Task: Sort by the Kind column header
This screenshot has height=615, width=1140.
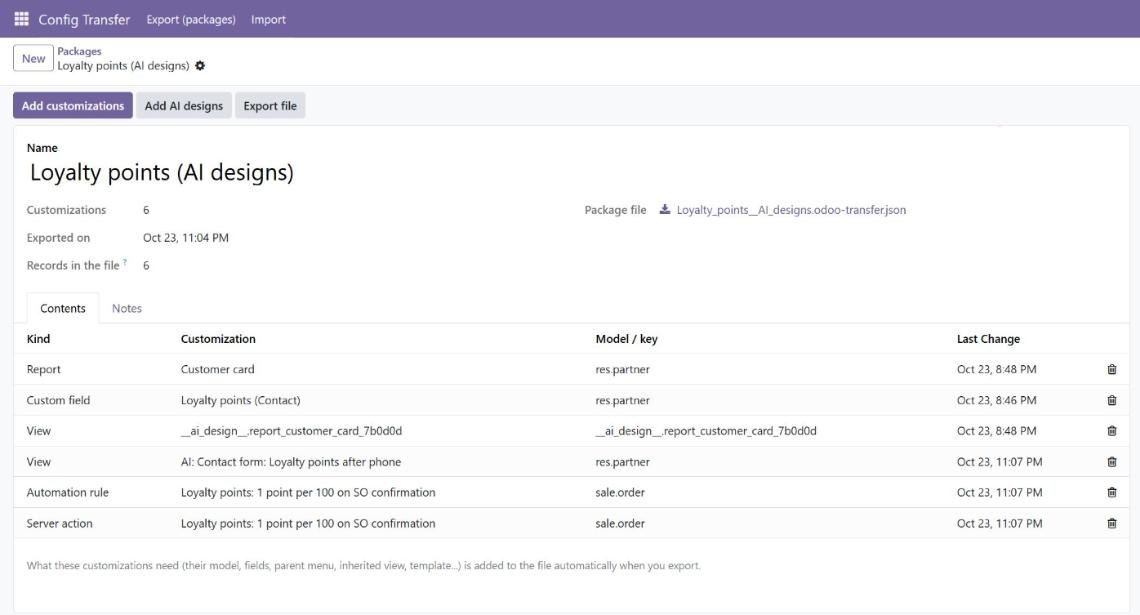Action: (x=39, y=339)
